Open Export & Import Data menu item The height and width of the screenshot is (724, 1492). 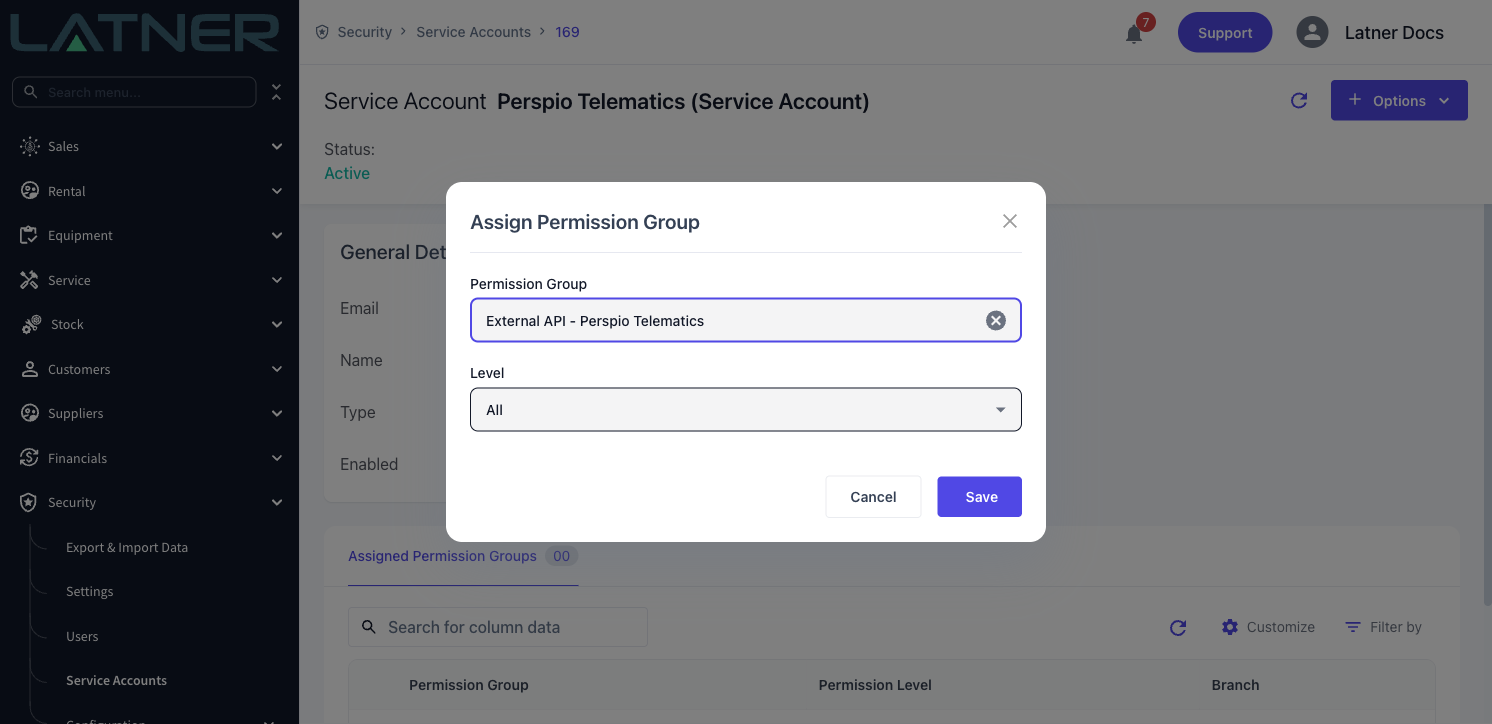[127, 547]
